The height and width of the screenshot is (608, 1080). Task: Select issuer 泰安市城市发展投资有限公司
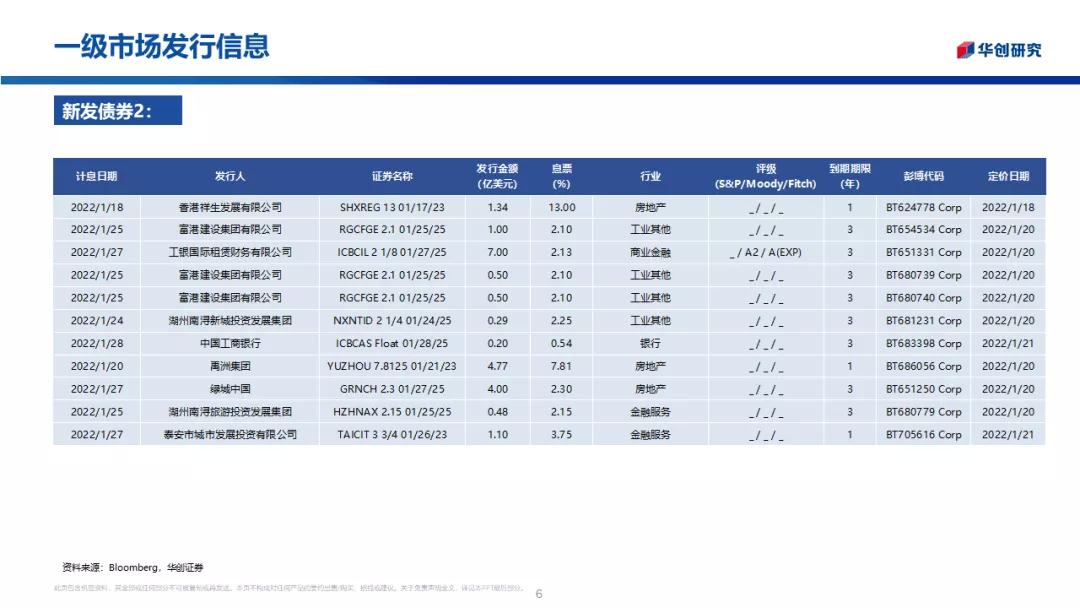coord(230,434)
